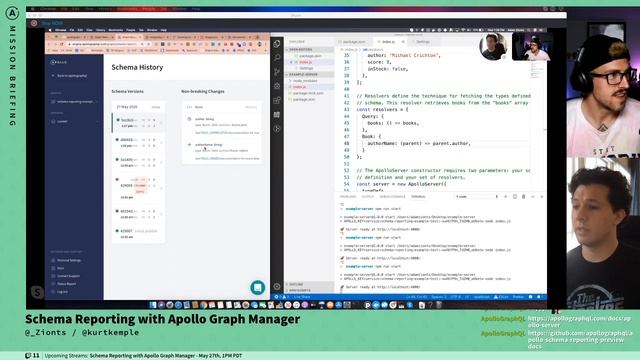Open package-lock.json in file tree
The image size is (640, 360).
click(308, 93)
